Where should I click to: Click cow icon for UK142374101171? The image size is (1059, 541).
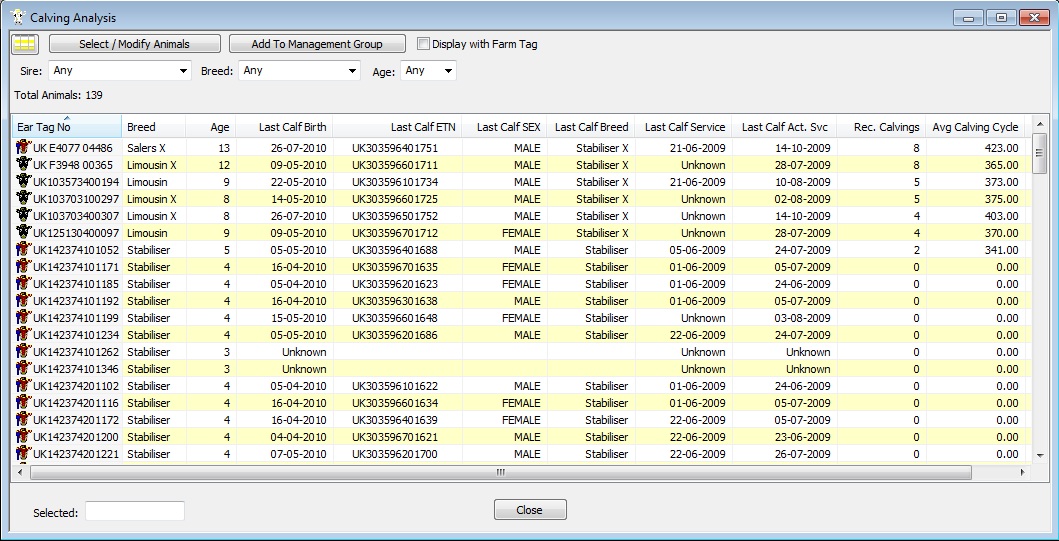coord(24,266)
